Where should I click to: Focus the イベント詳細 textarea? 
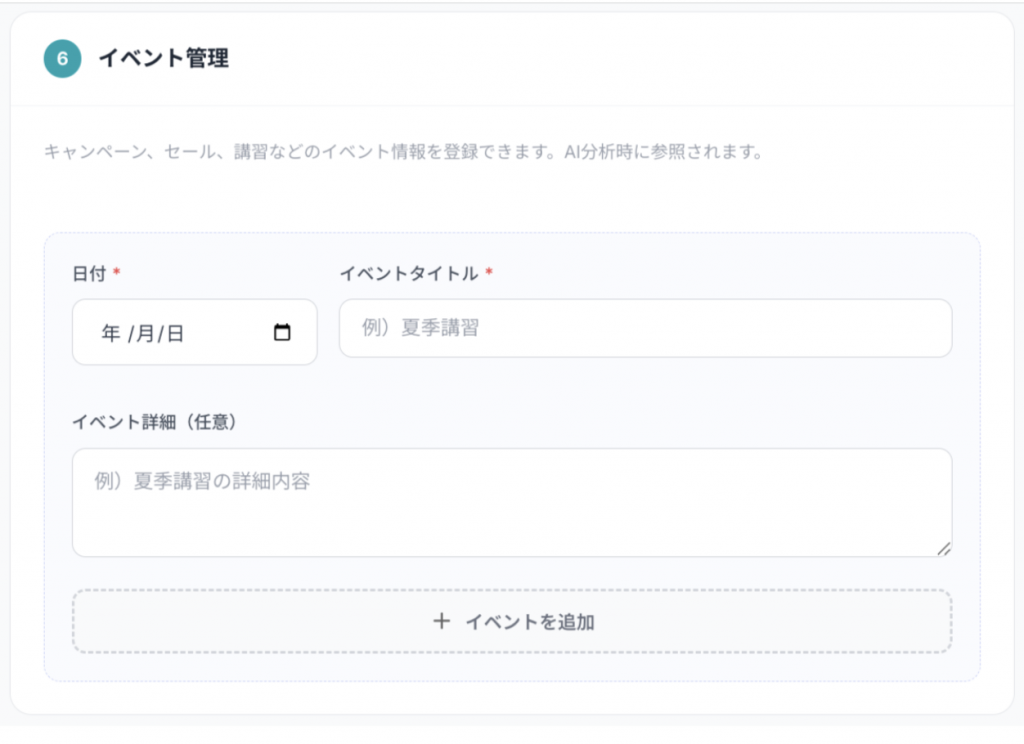click(x=511, y=515)
